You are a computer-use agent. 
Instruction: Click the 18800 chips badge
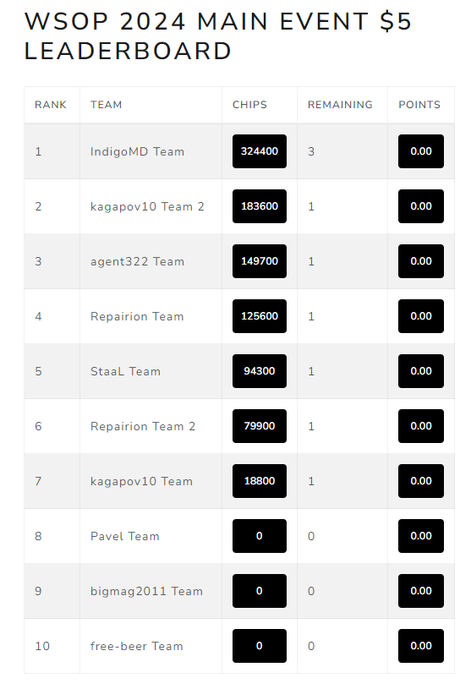click(x=259, y=481)
